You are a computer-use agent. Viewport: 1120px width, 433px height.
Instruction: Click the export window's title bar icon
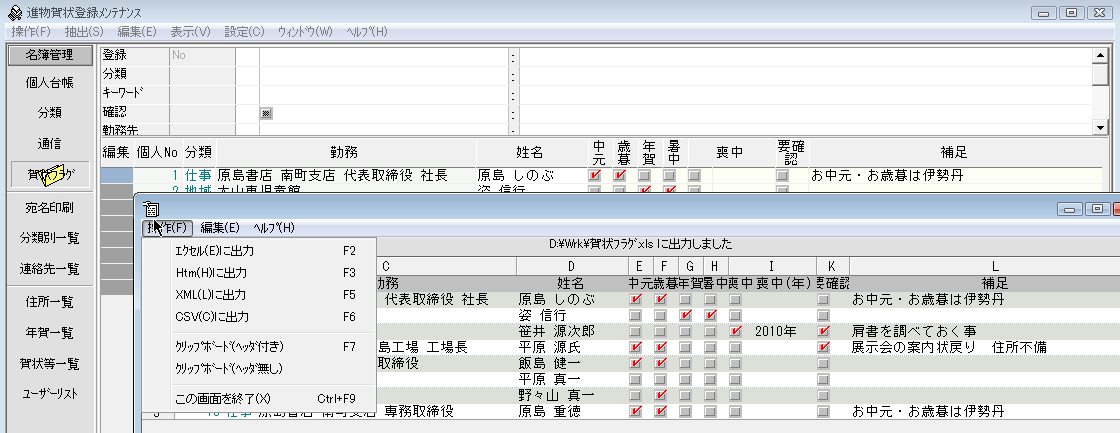tap(152, 209)
